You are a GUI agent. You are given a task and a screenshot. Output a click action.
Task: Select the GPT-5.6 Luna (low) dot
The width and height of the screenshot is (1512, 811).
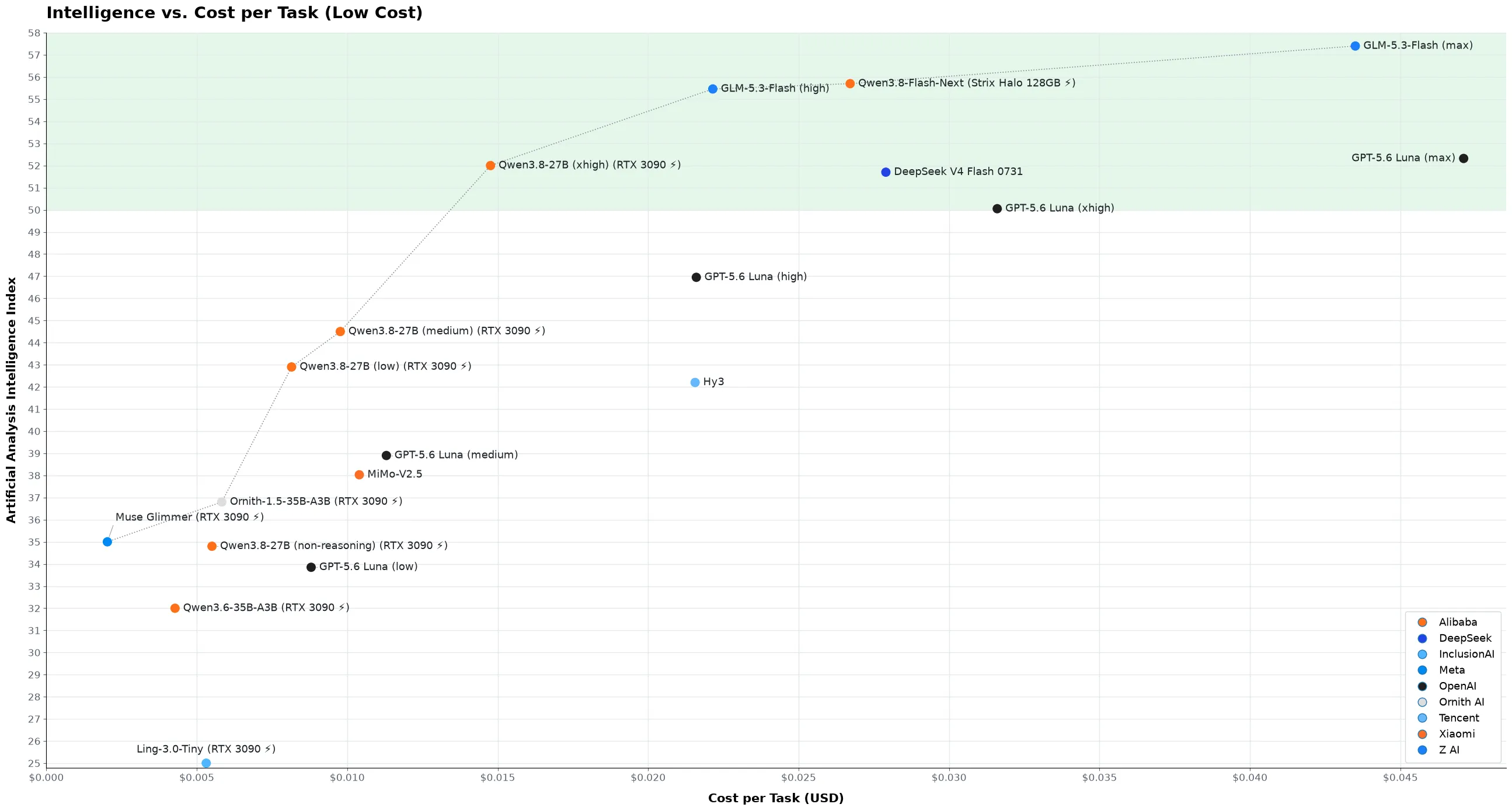[x=311, y=567]
